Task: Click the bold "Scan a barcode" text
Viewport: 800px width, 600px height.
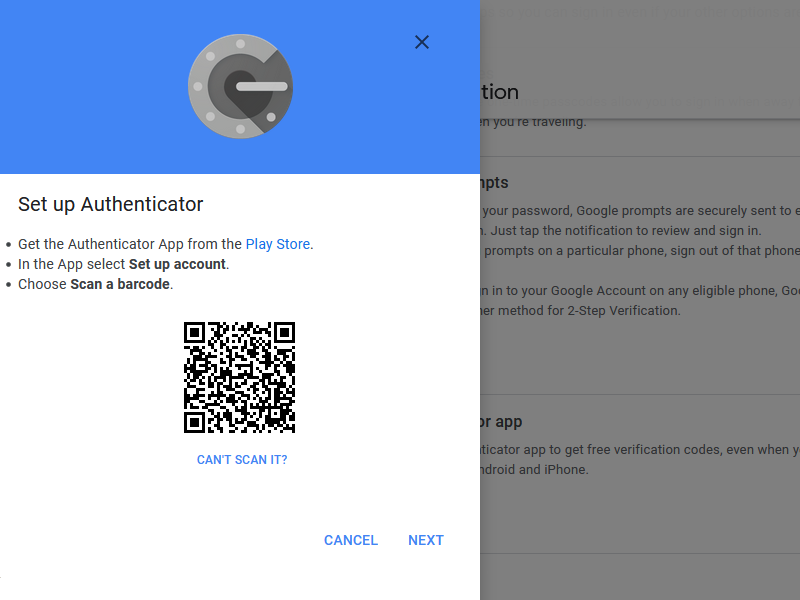Action: click(x=120, y=284)
